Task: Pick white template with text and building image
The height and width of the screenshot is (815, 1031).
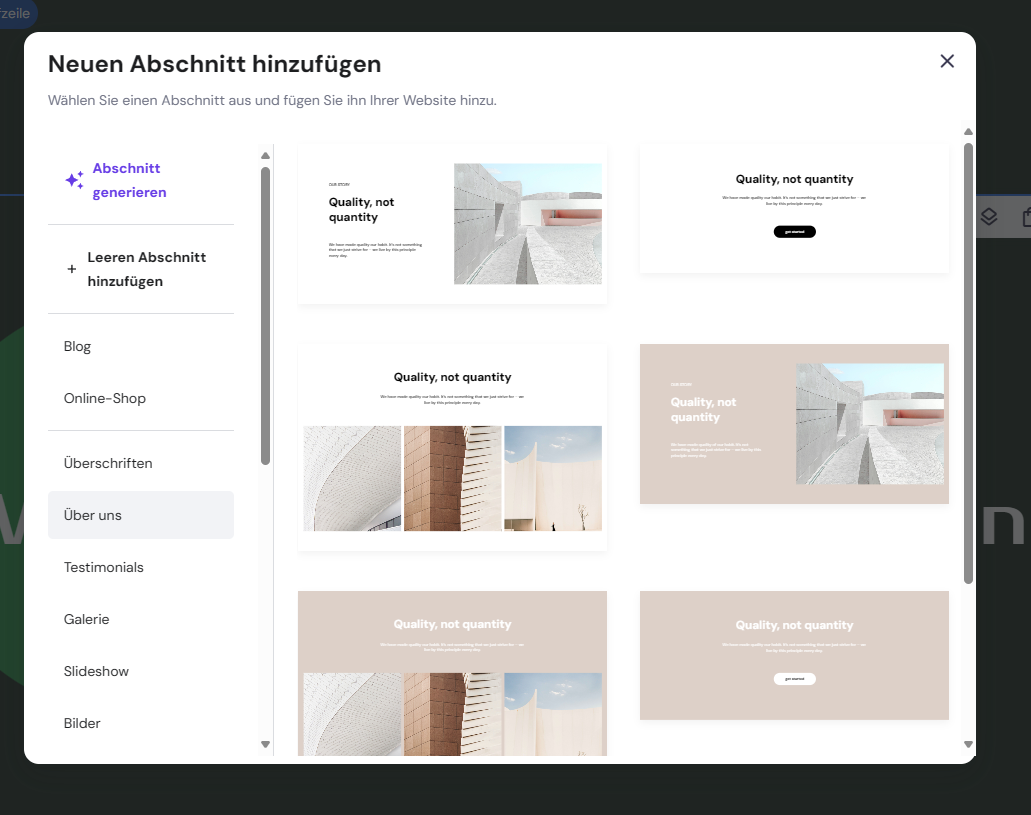Action: coord(452,224)
